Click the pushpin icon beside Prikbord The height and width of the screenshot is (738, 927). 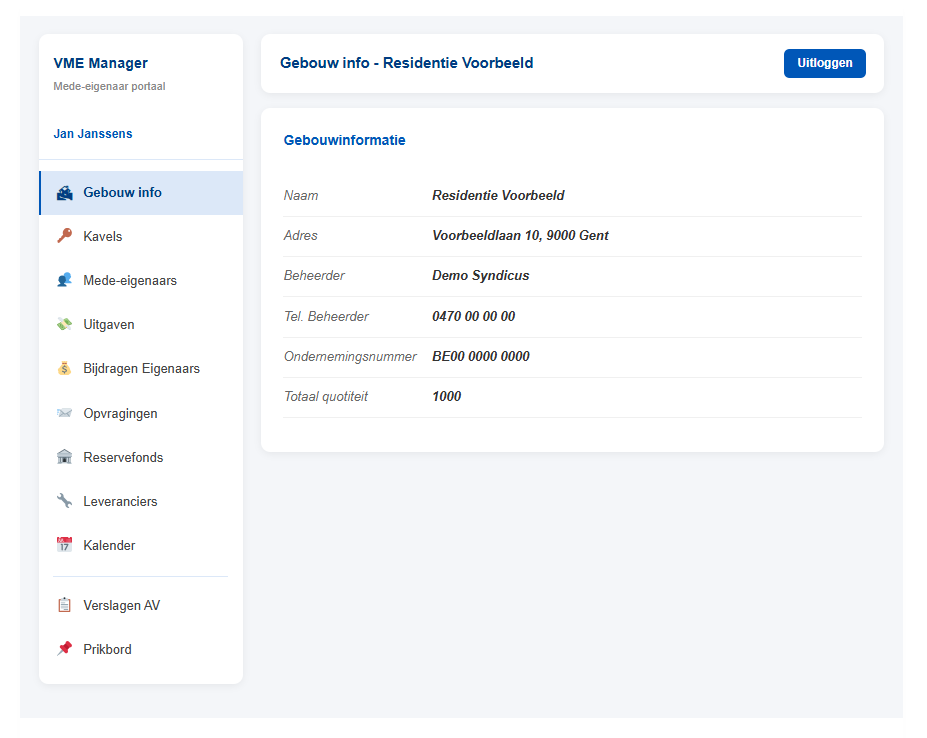click(64, 649)
